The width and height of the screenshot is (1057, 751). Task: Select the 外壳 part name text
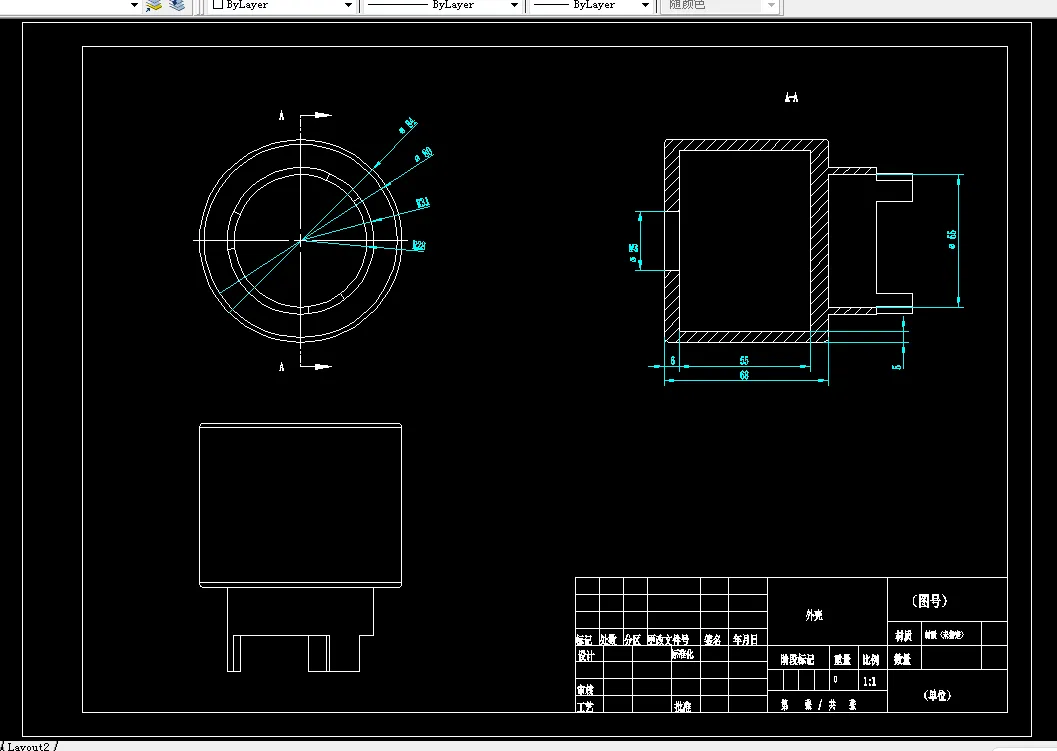click(814, 615)
